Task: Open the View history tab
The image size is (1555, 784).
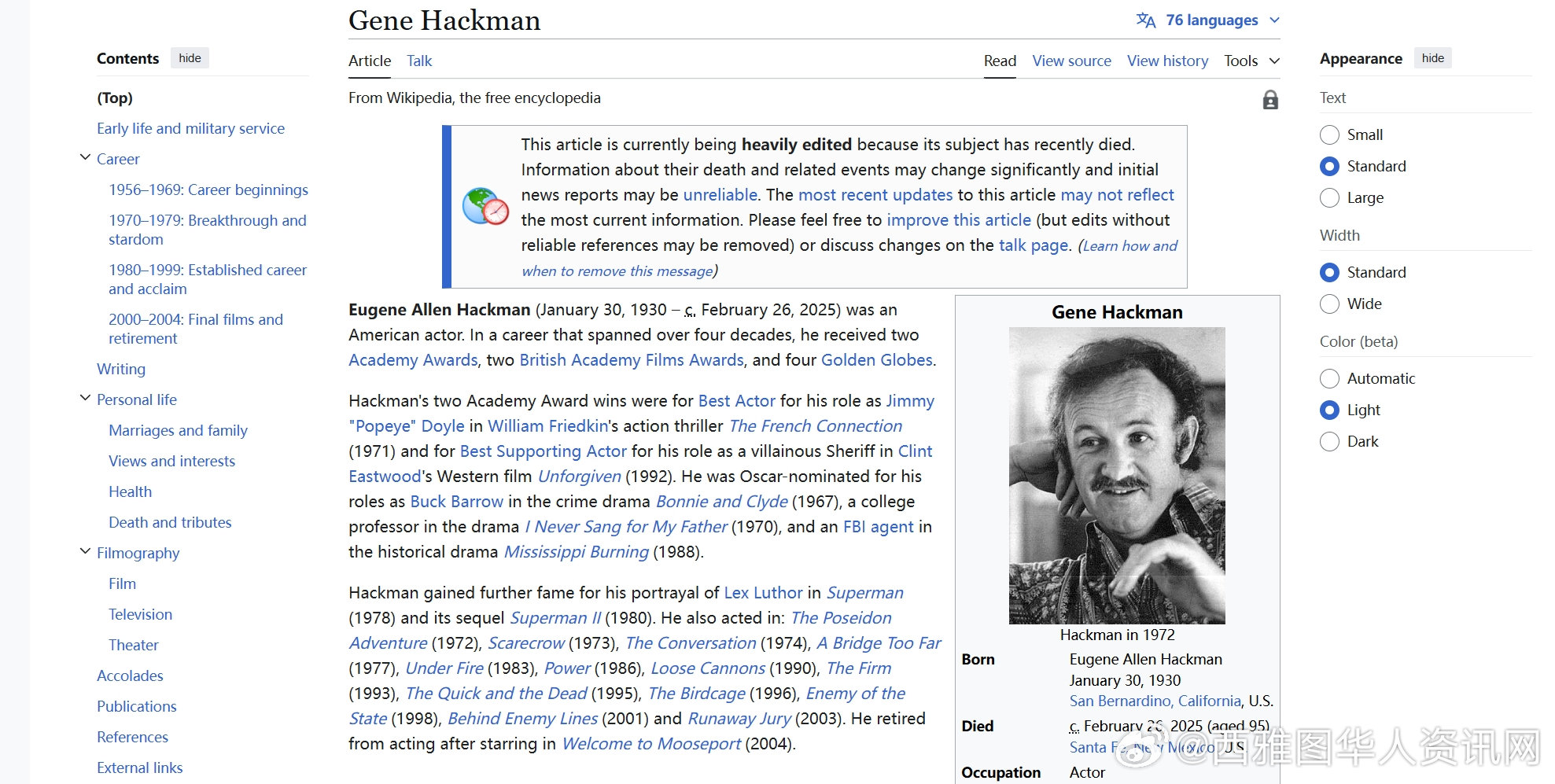Action: (x=1167, y=61)
